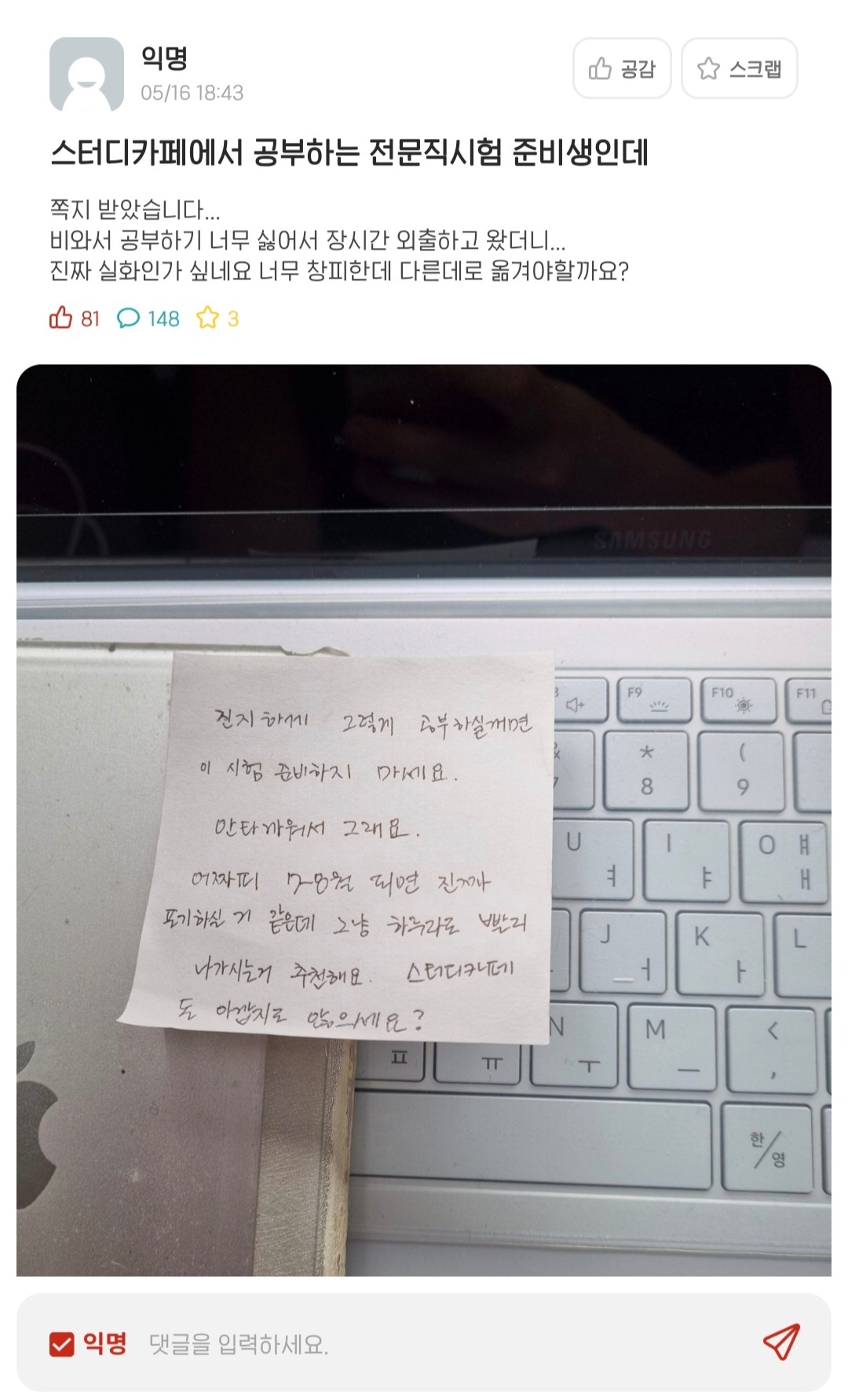Screen dimensions: 848x1400
Task: Uncheck the red 익명 checkbox
Action: [x=61, y=1344]
